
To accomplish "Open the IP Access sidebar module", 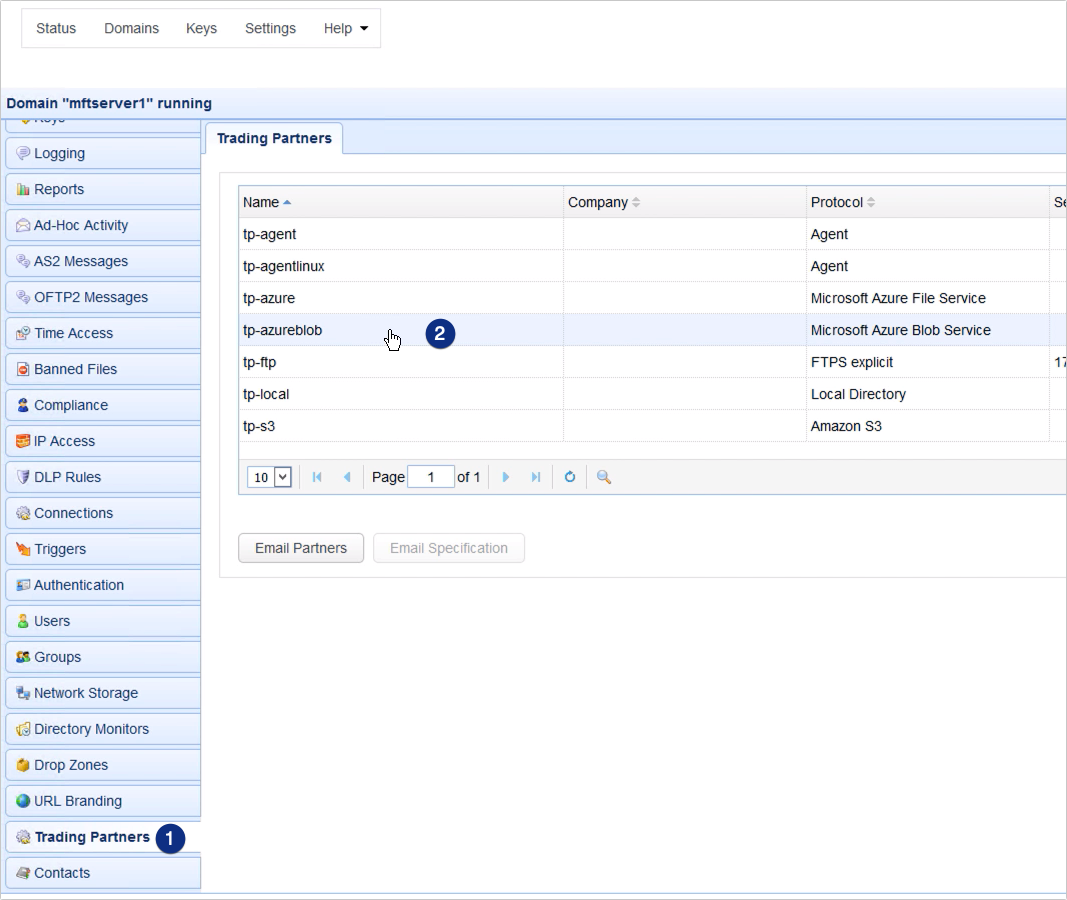I will (x=64, y=441).
